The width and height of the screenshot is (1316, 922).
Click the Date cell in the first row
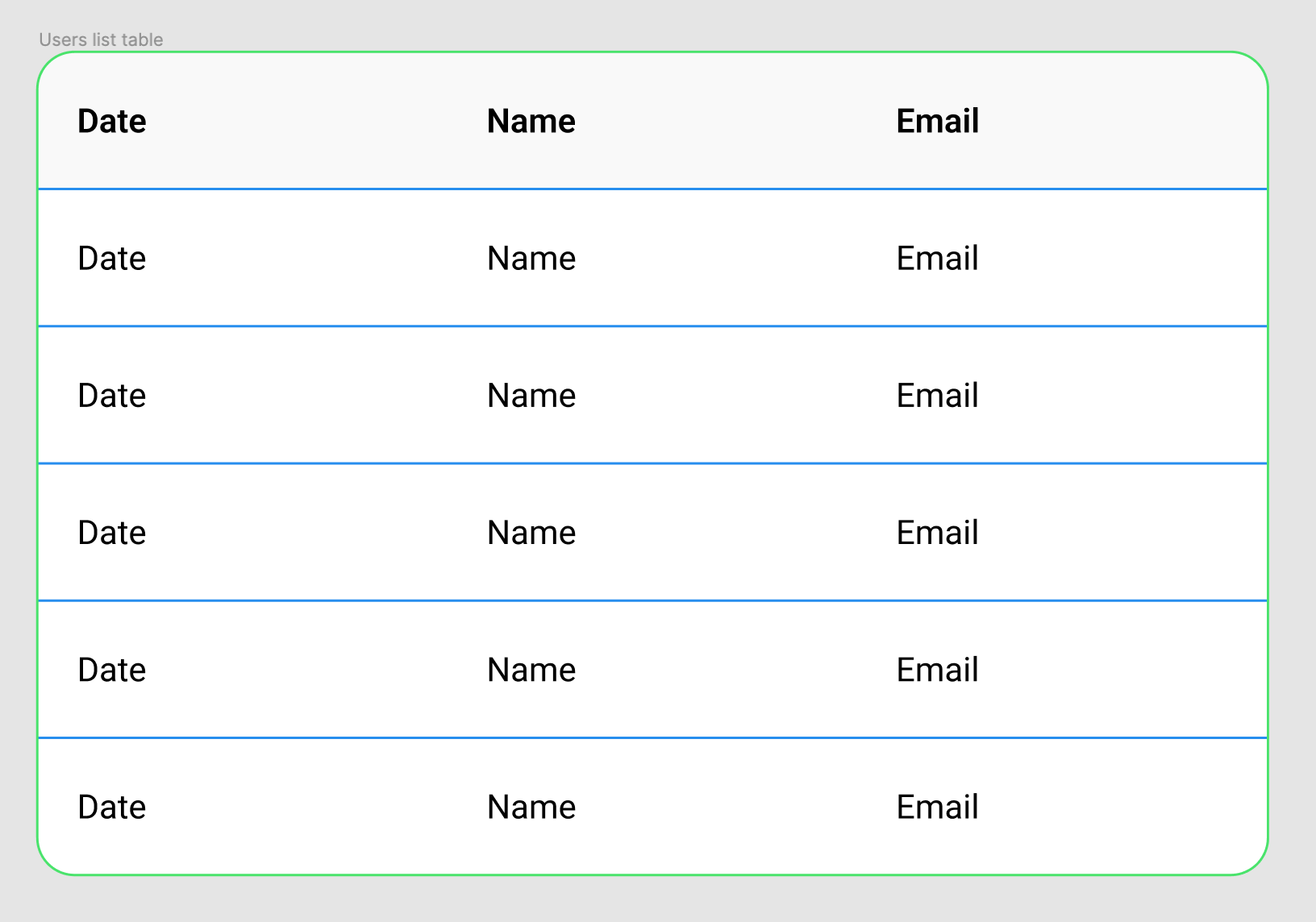pos(111,259)
